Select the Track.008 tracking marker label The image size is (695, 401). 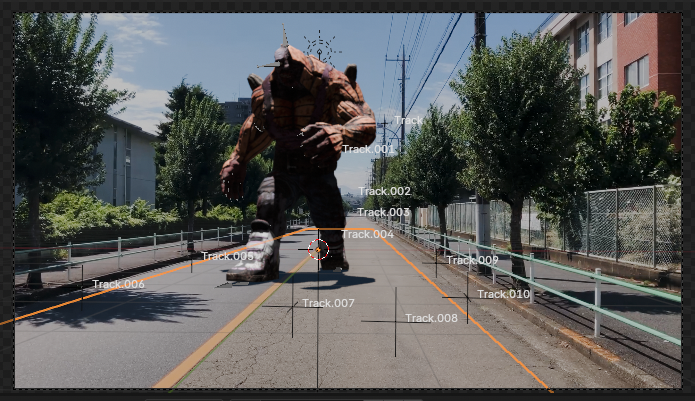pos(431,318)
